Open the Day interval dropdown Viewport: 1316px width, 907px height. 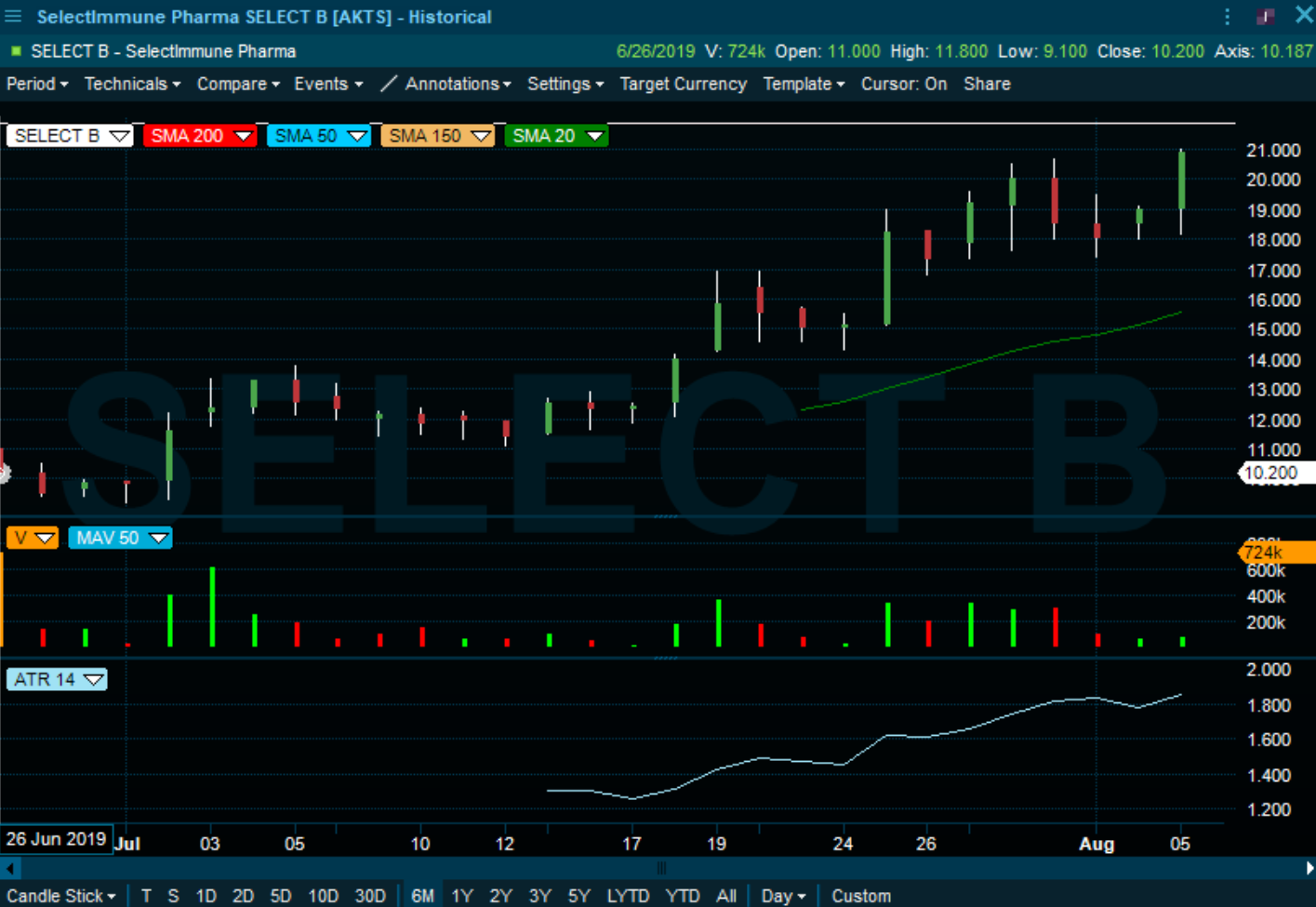coord(783,896)
